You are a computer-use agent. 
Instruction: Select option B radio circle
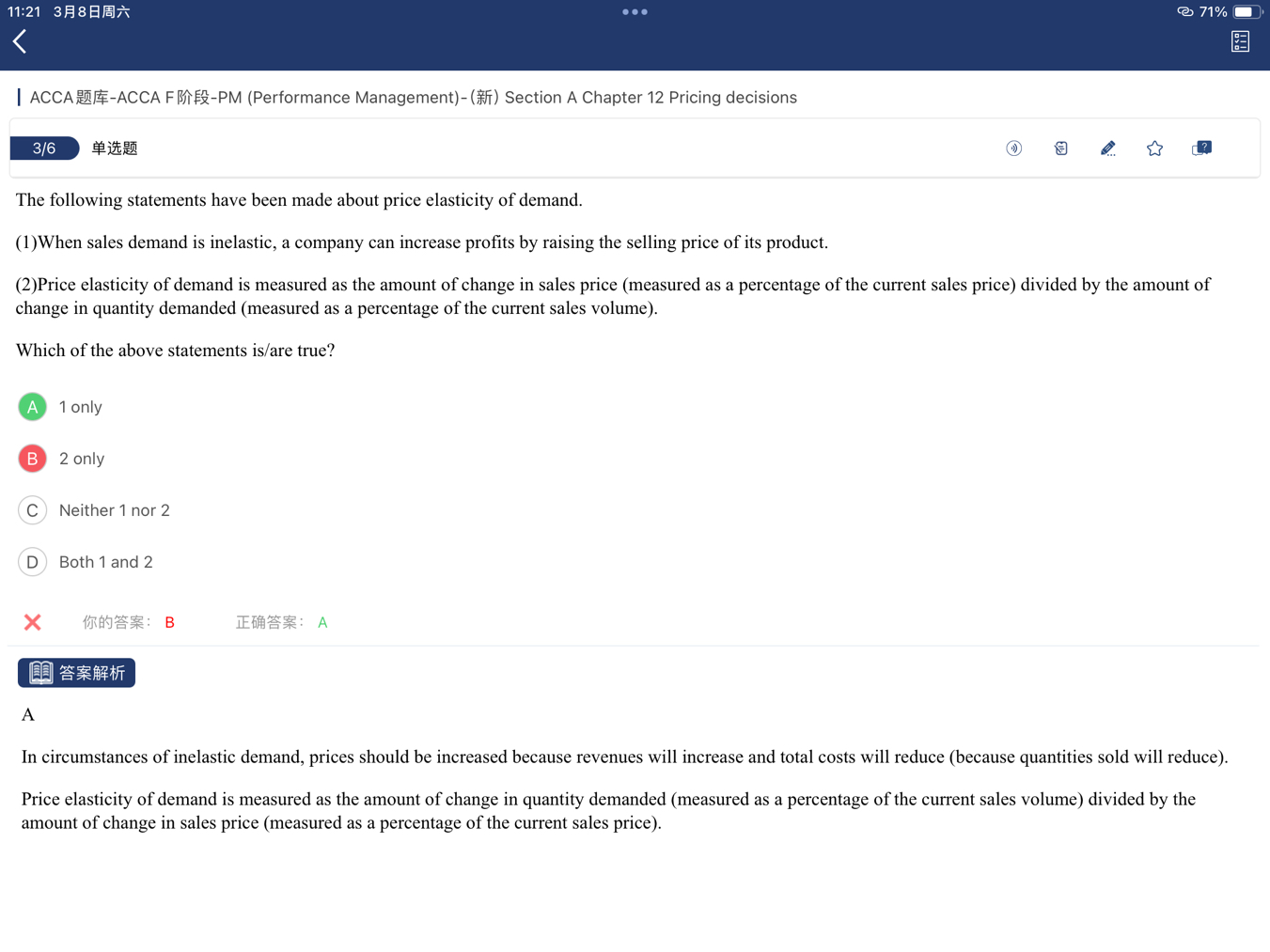pos(33,459)
